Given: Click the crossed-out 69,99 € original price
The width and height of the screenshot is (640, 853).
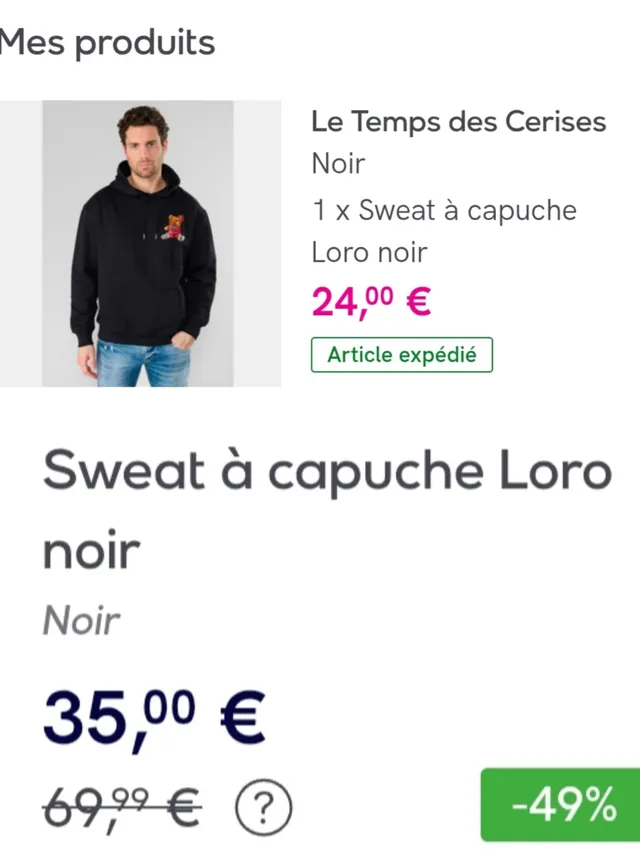Looking at the screenshot, I should [x=122, y=803].
